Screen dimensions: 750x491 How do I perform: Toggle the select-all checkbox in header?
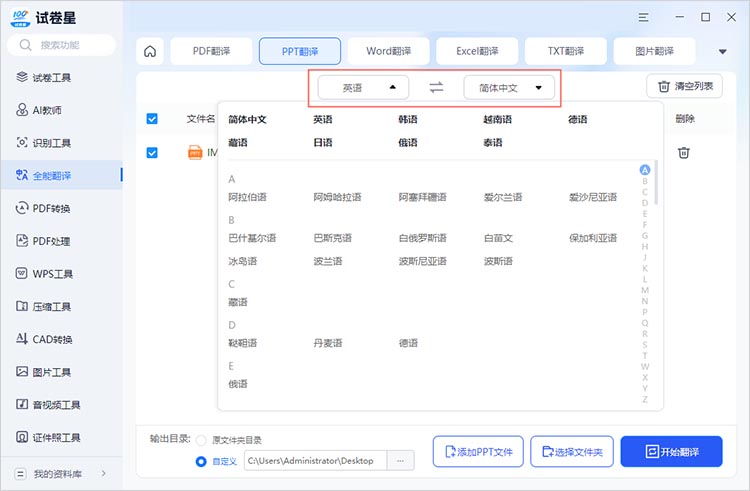152,119
